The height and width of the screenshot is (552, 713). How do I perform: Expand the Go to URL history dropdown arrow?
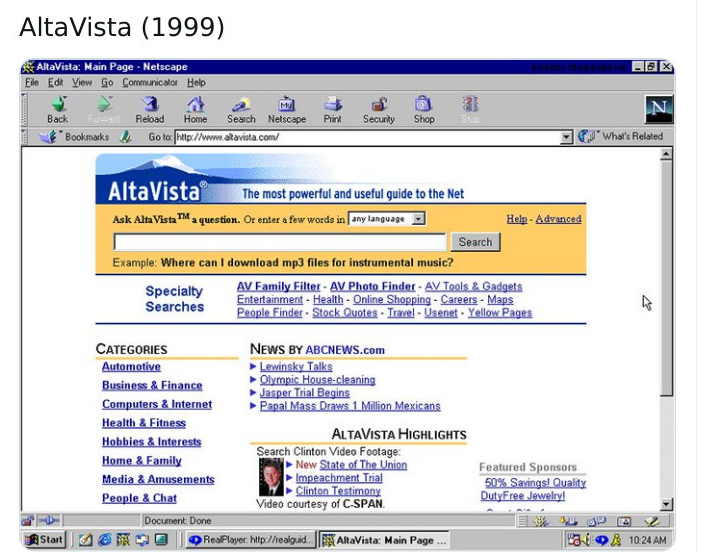pyautogui.click(x=566, y=137)
